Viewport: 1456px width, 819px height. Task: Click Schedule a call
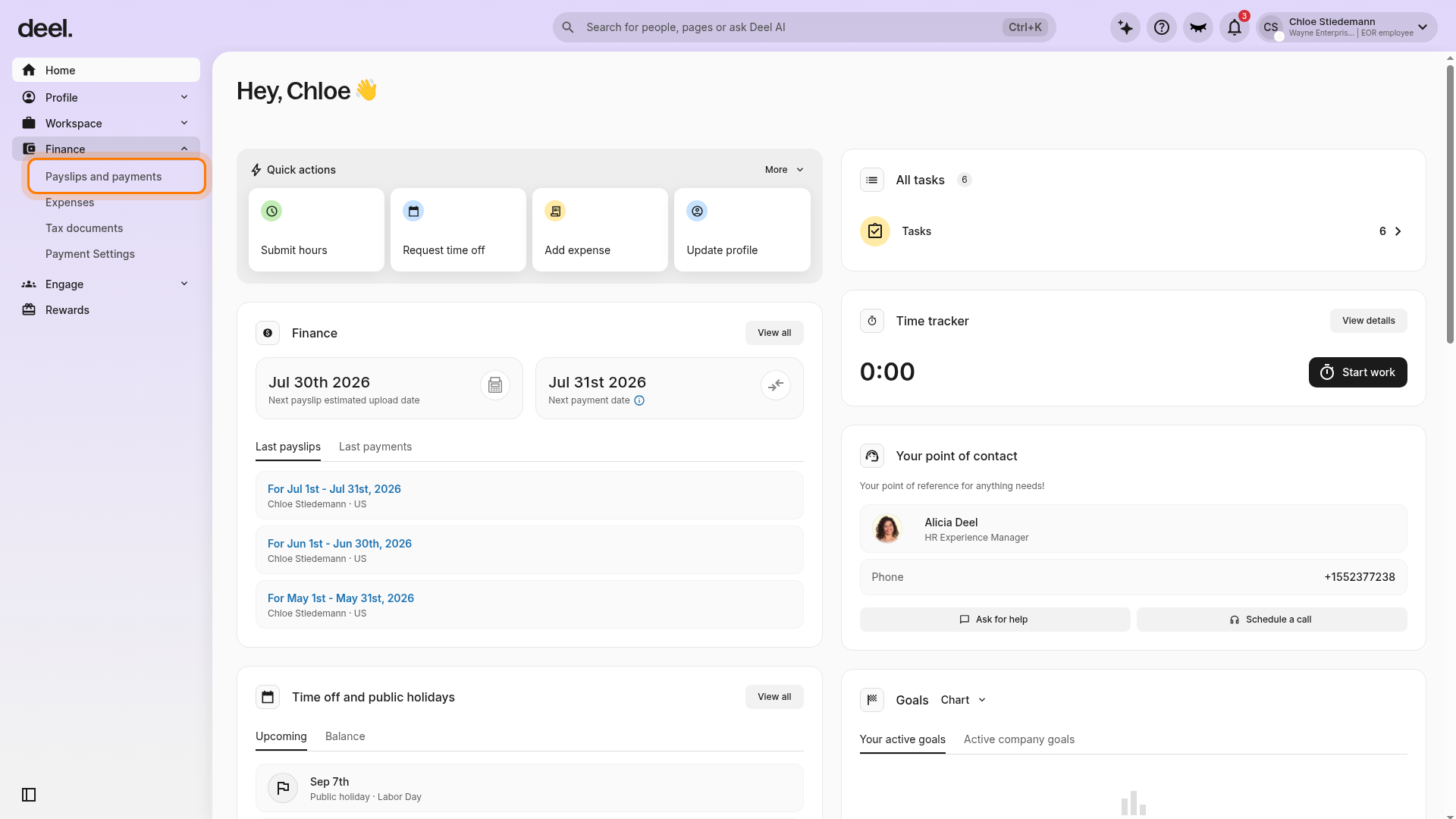[1272, 620]
